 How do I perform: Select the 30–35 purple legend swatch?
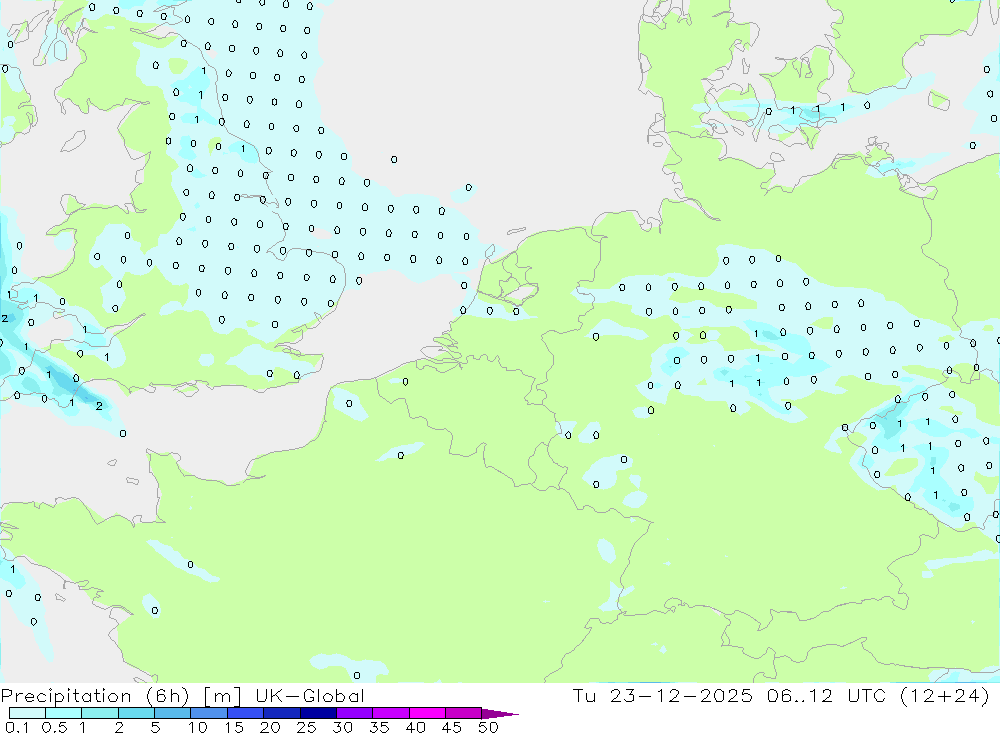coord(355,713)
